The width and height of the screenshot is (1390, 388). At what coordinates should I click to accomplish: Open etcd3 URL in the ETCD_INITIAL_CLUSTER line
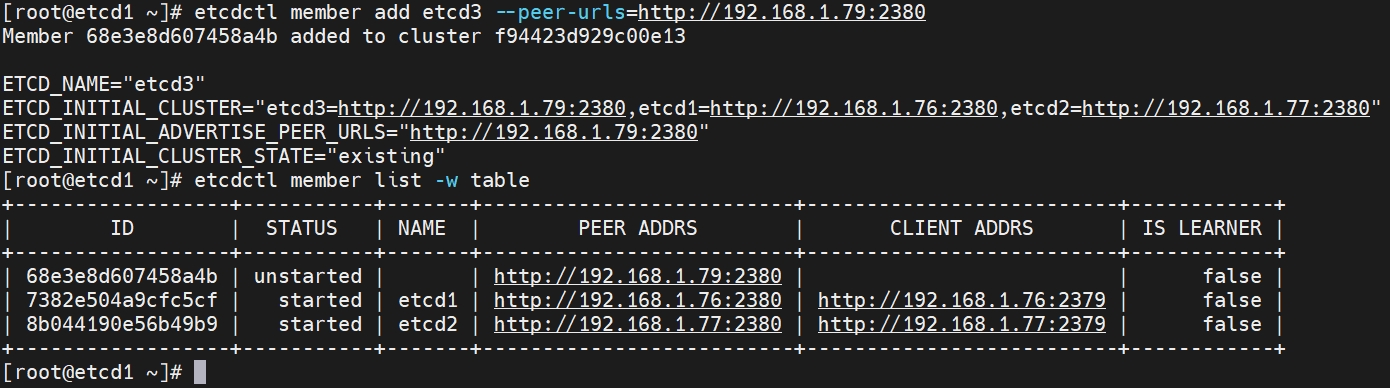(482, 108)
